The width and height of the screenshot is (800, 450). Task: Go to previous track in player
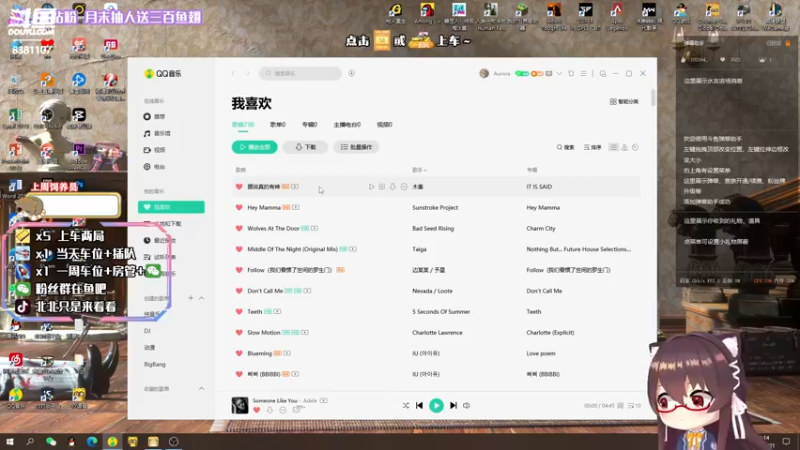(x=419, y=406)
